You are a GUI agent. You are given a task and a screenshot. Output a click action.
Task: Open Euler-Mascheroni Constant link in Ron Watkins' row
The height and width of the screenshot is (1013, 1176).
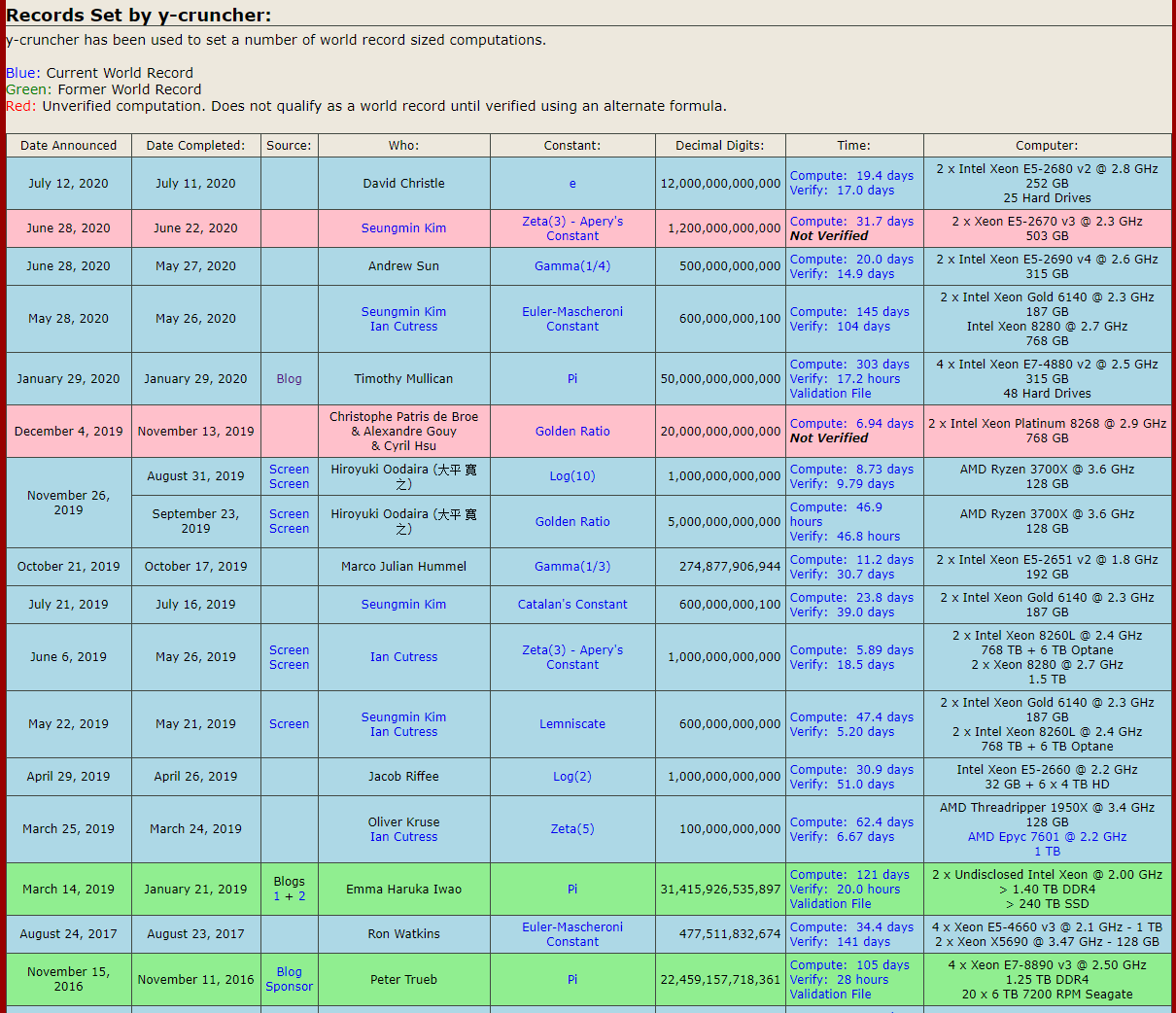[x=571, y=934]
